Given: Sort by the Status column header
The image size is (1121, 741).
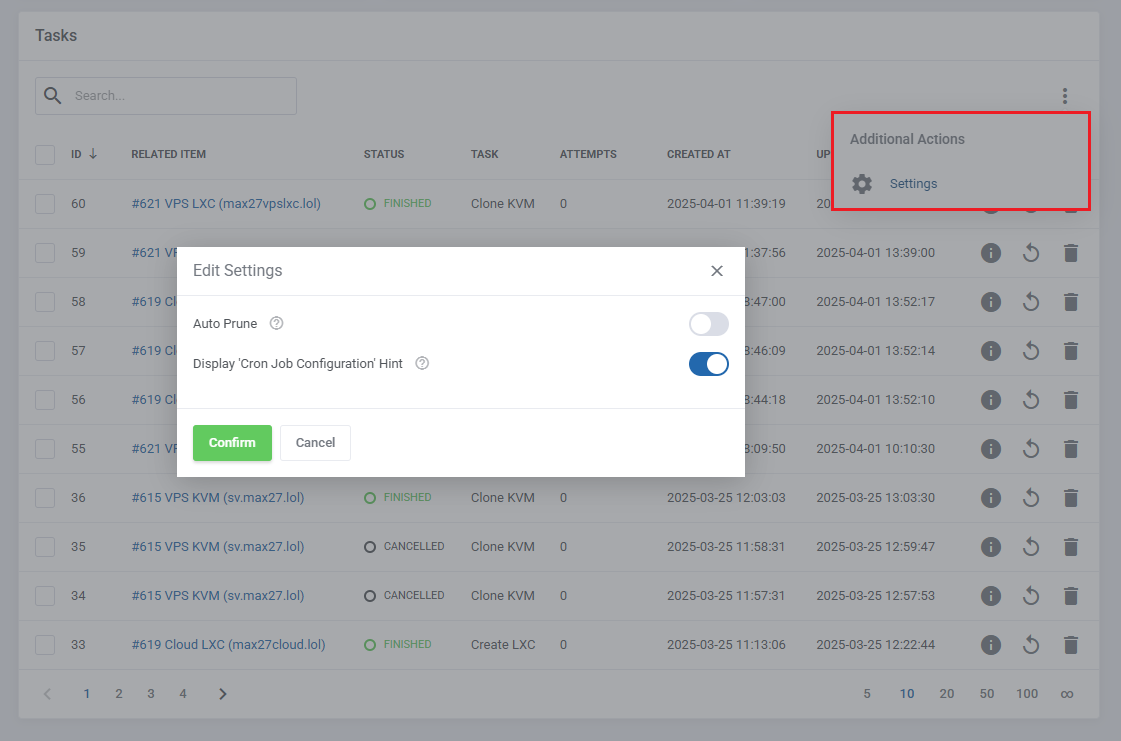Looking at the screenshot, I should [384, 154].
